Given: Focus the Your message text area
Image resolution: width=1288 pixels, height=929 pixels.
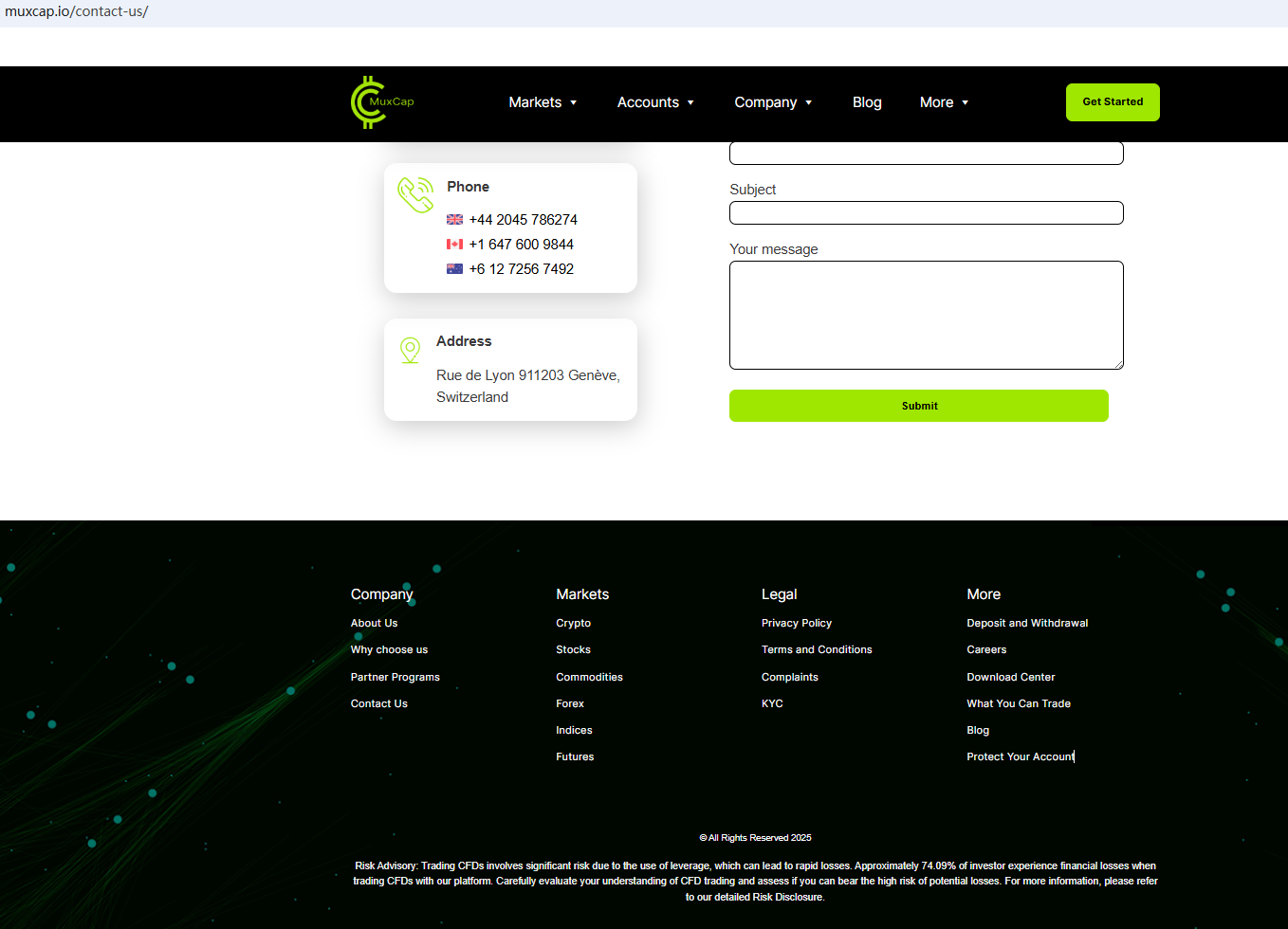Looking at the screenshot, I should pyautogui.click(x=927, y=315).
